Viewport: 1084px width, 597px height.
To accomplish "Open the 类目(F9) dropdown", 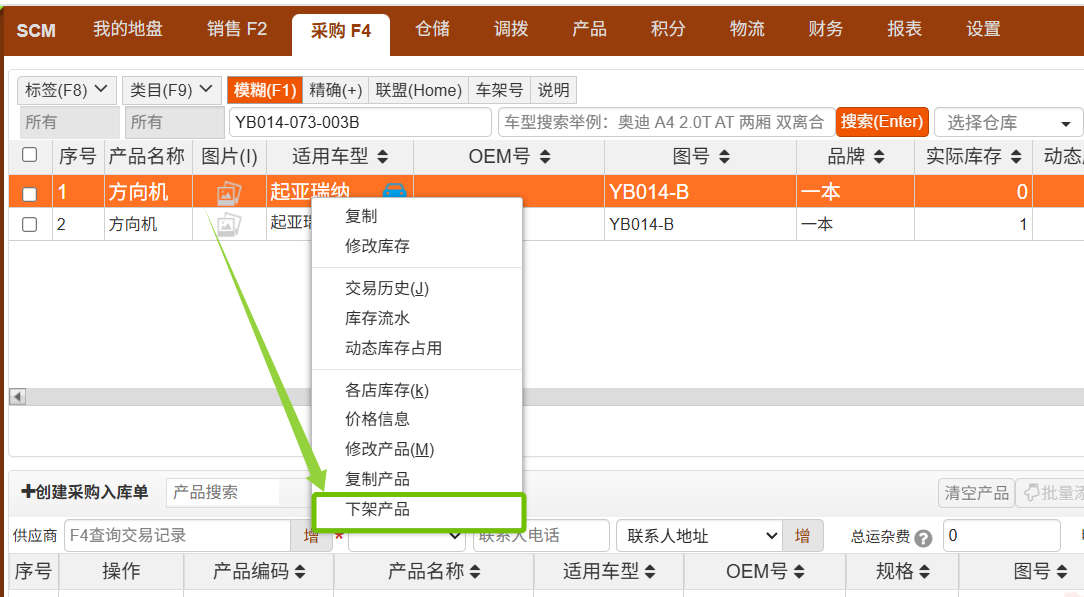I will coord(171,90).
